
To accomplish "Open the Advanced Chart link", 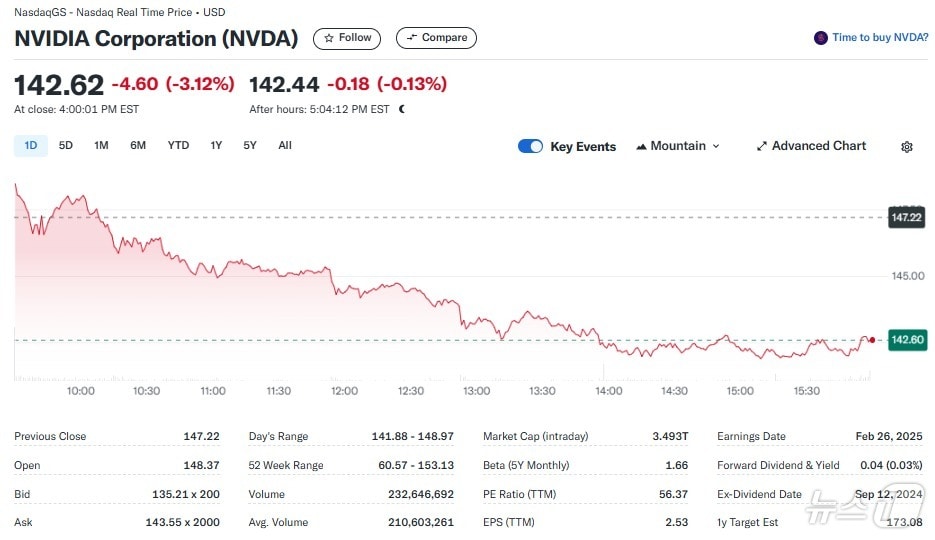I will [818, 146].
